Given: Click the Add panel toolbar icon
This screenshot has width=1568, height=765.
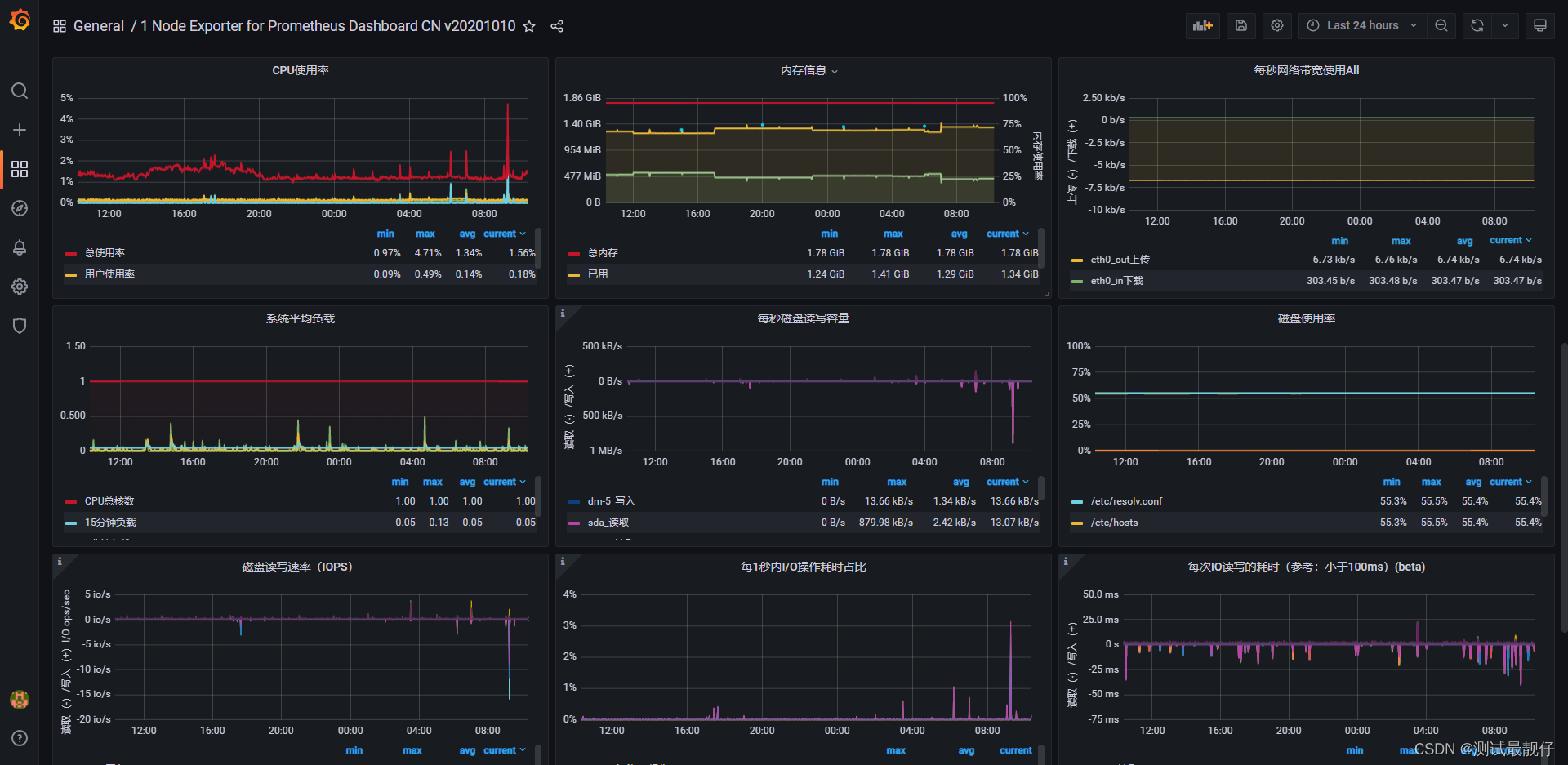Looking at the screenshot, I should point(1203,26).
